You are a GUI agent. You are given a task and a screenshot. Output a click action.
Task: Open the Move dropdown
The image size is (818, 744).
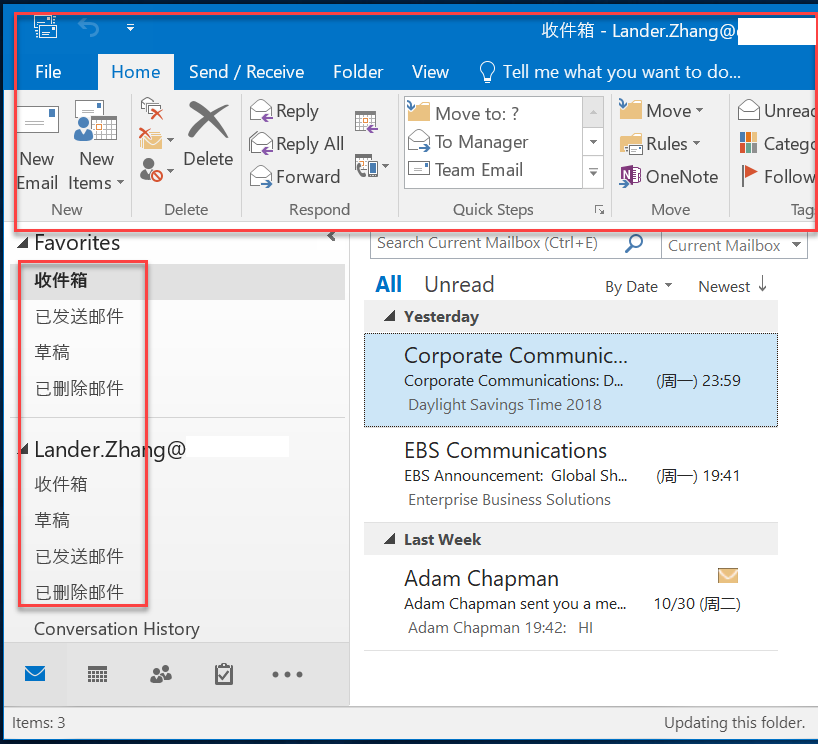click(x=661, y=111)
